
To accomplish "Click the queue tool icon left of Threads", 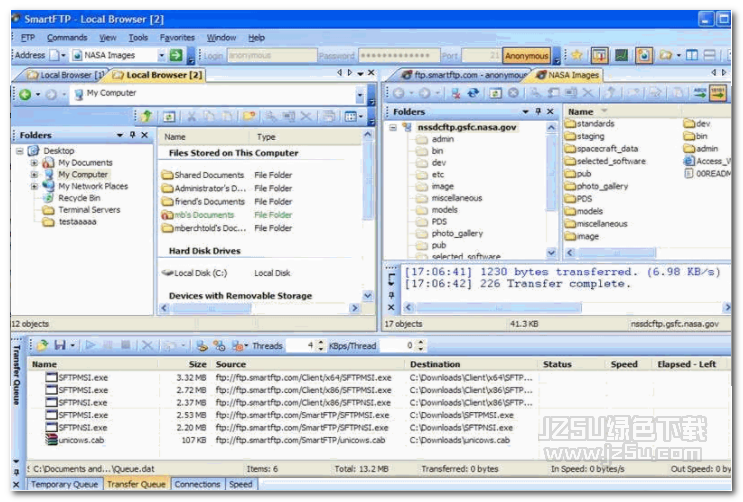I will [x=237, y=346].
